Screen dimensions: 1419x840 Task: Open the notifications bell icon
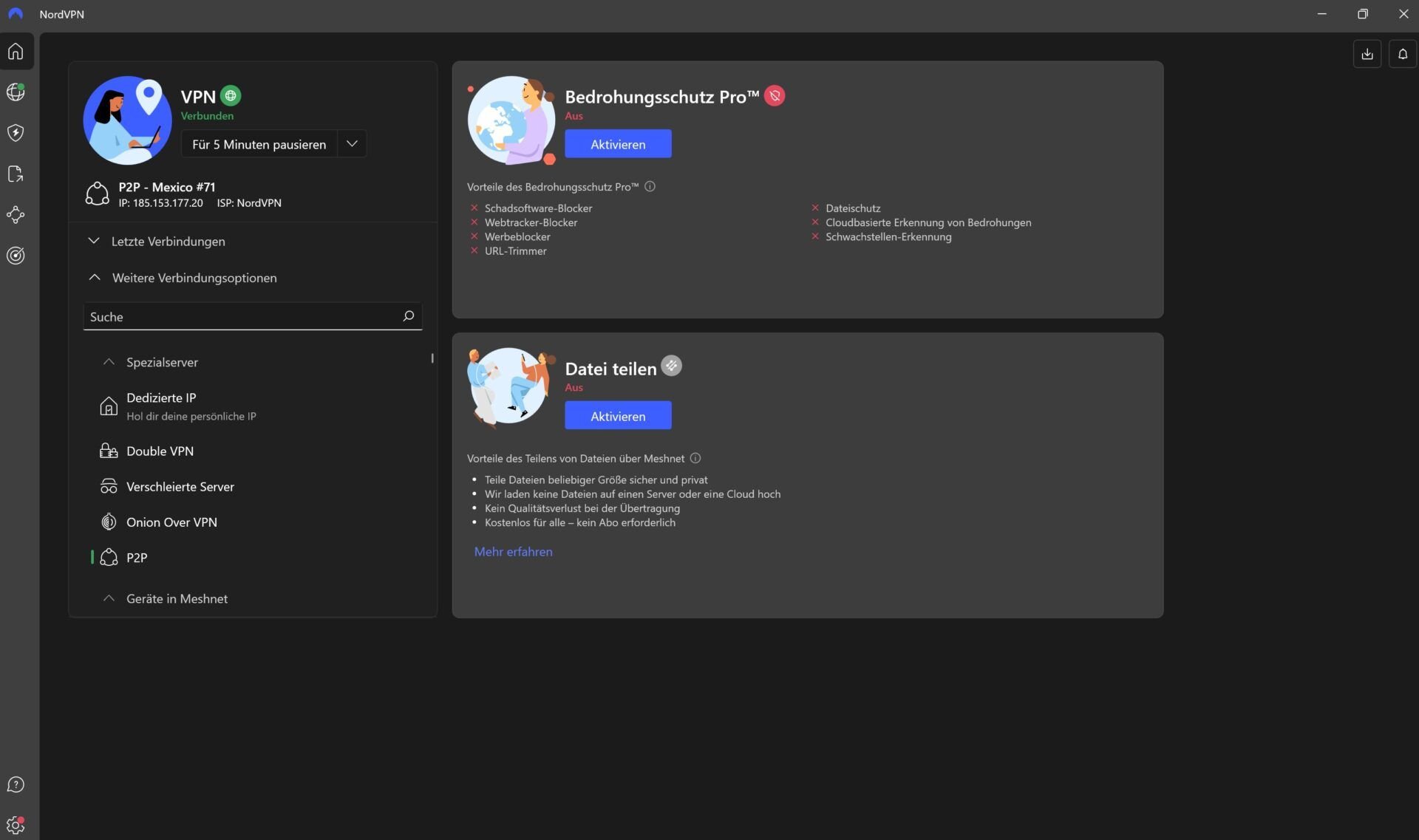[1402, 54]
